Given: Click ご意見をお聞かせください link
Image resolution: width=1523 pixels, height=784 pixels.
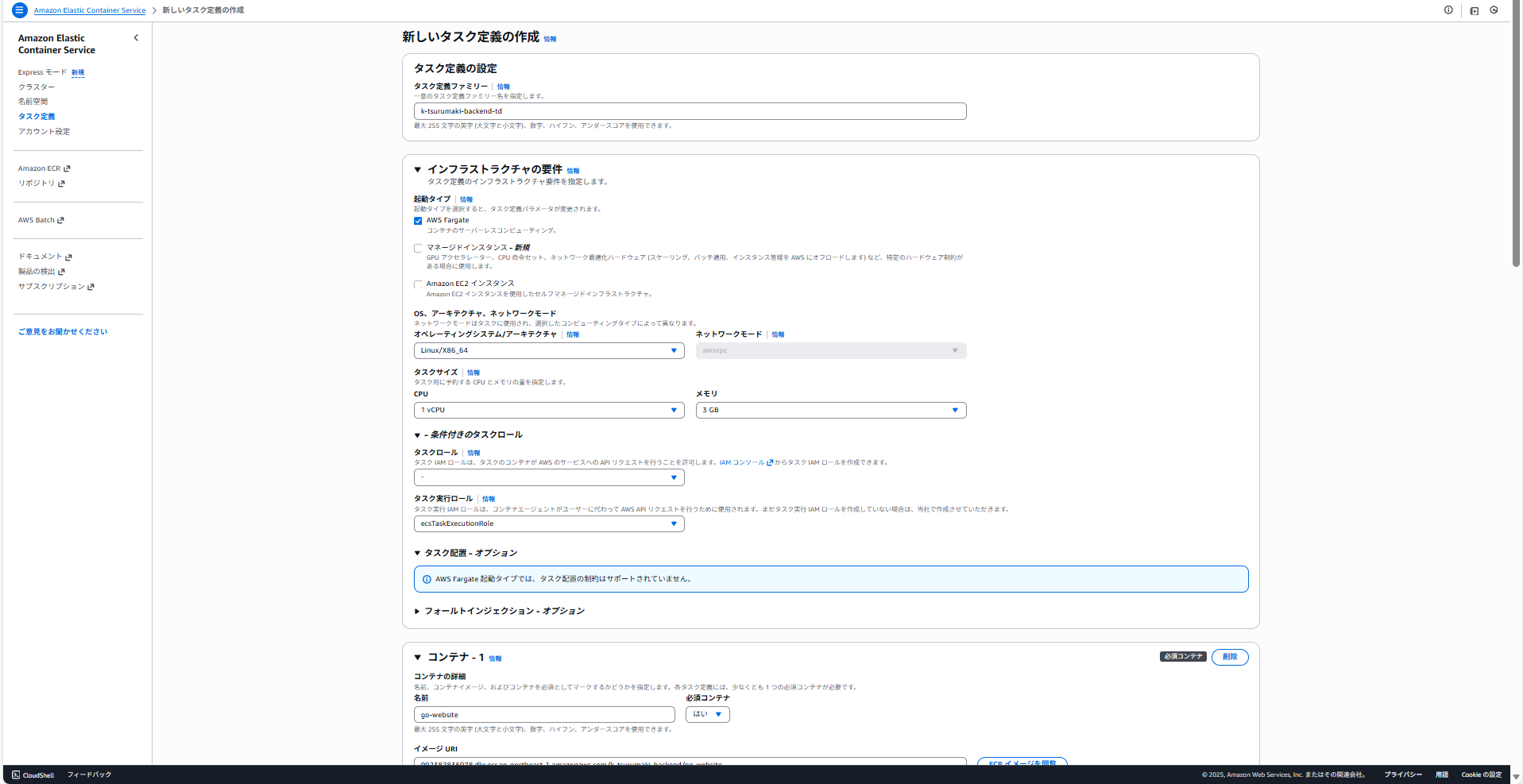Looking at the screenshot, I should pyautogui.click(x=63, y=332).
